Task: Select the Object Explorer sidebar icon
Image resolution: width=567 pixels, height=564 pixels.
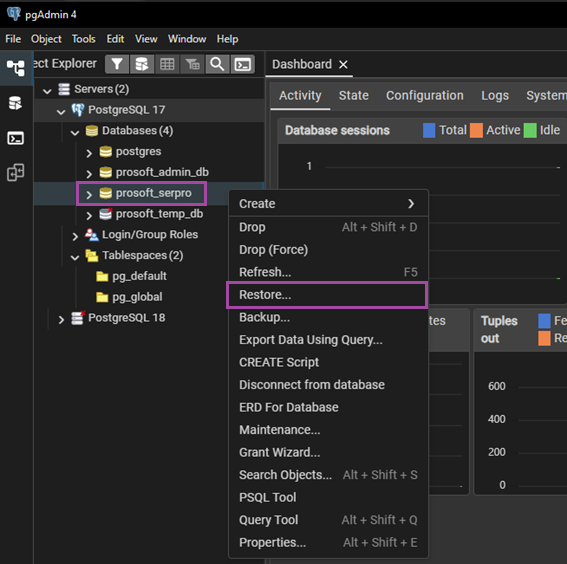Action: click(16, 68)
